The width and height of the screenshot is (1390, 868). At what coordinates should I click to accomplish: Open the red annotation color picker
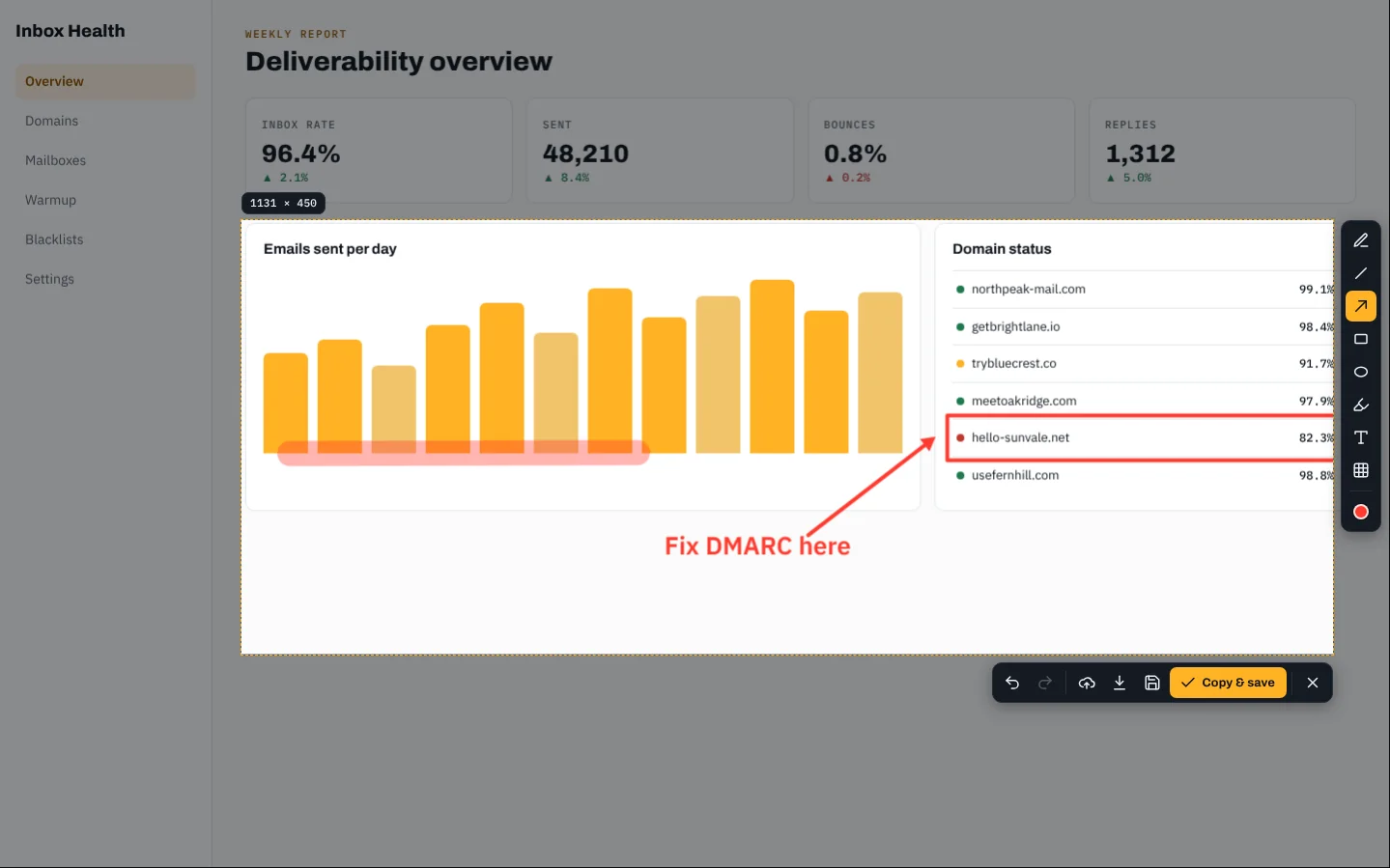tap(1360, 512)
